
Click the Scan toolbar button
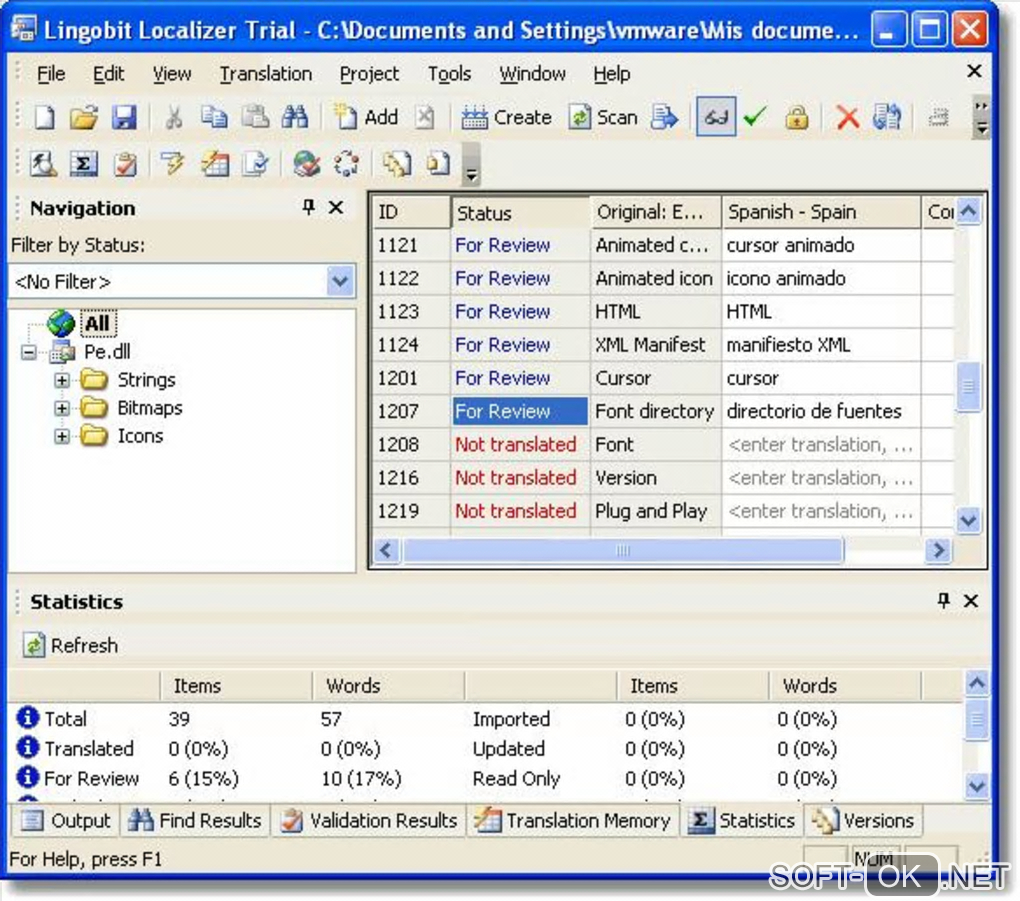coord(603,118)
